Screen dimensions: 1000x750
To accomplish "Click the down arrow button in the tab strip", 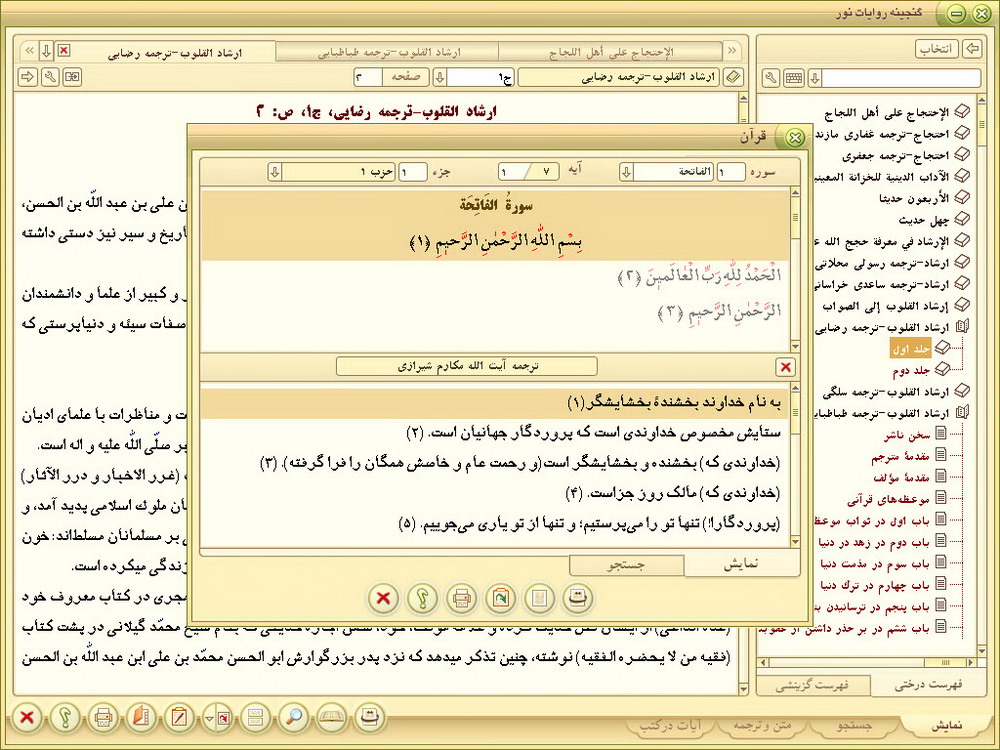I will [x=46, y=50].
